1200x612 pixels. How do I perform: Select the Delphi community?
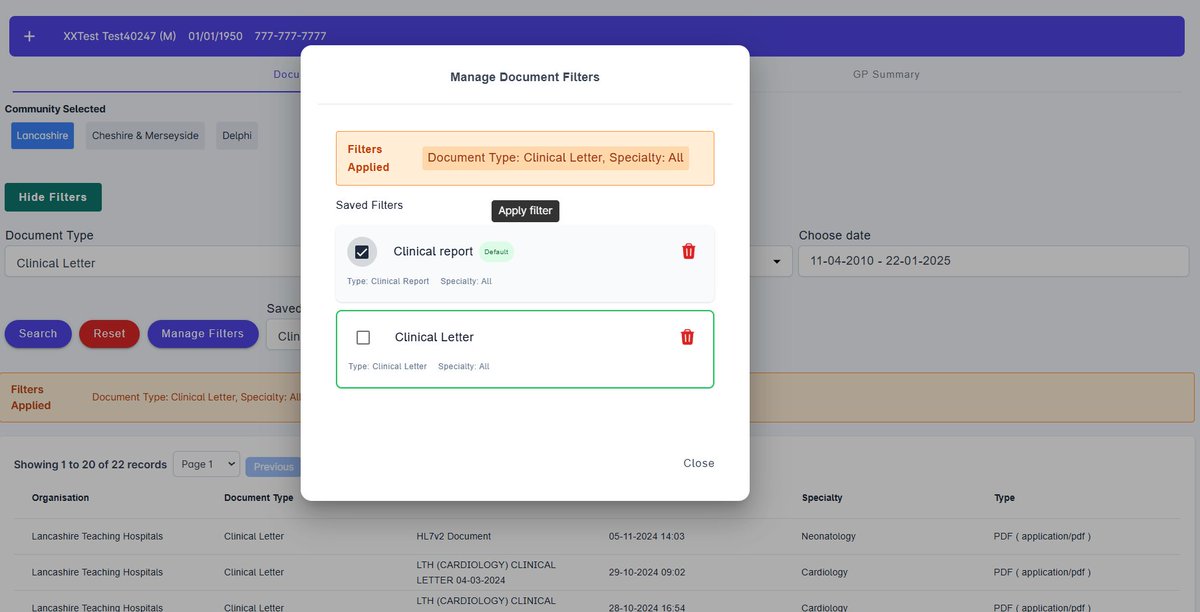click(x=237, y=136)
